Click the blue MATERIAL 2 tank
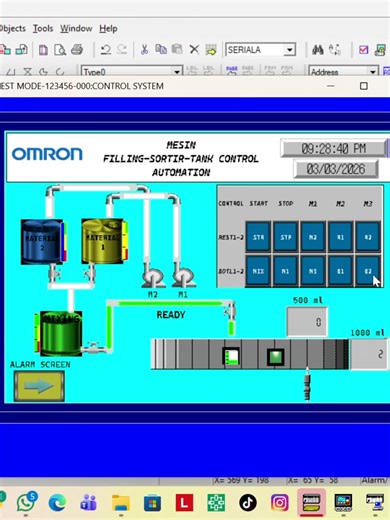 [x=42, y=242]
